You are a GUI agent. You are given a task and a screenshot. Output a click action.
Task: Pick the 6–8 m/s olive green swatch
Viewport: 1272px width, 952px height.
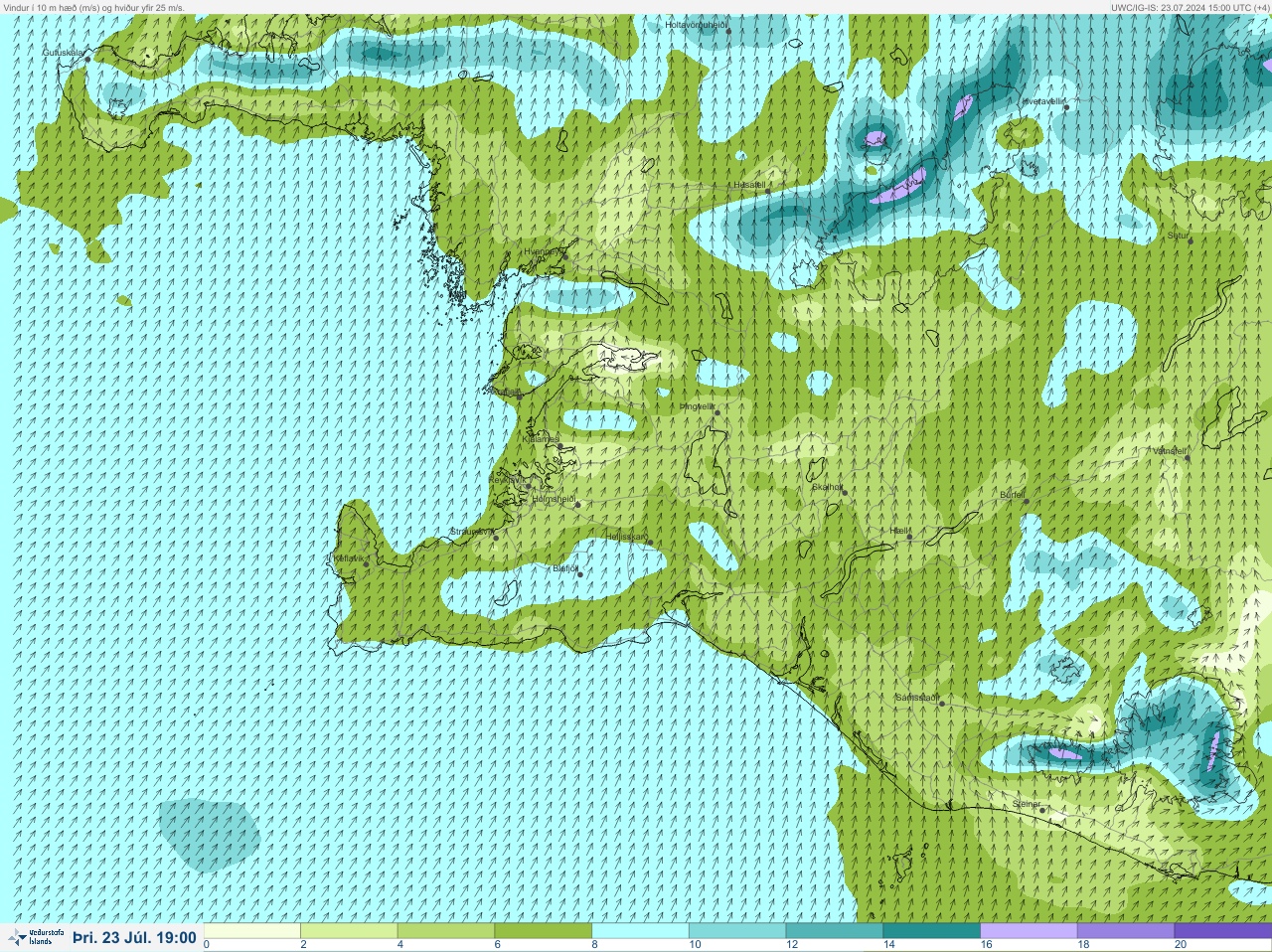tap(544, 931)
